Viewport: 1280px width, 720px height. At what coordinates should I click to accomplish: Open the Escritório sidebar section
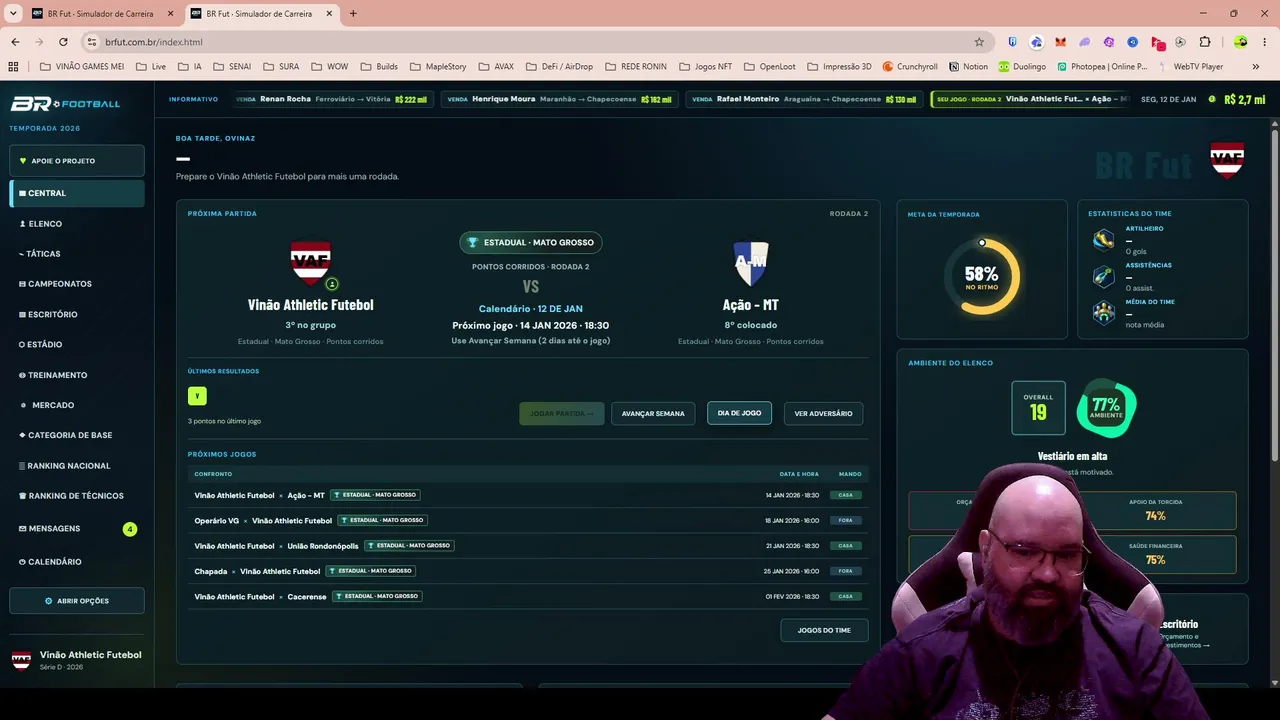point(77,314)
